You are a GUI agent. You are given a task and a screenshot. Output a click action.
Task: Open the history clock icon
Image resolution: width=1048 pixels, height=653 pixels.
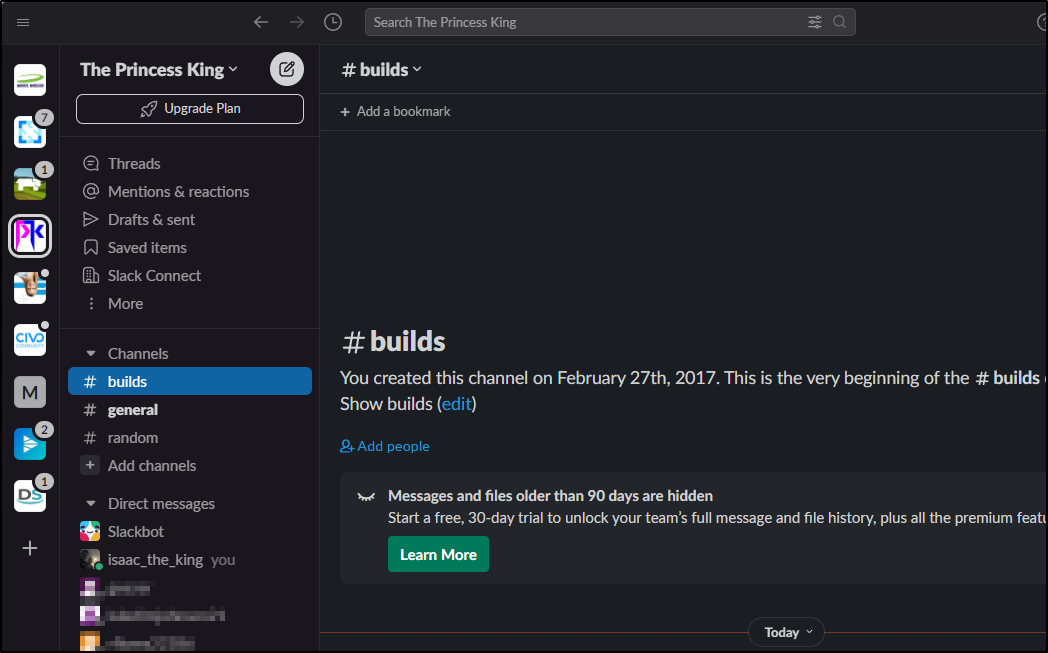(x=333, y=22)
